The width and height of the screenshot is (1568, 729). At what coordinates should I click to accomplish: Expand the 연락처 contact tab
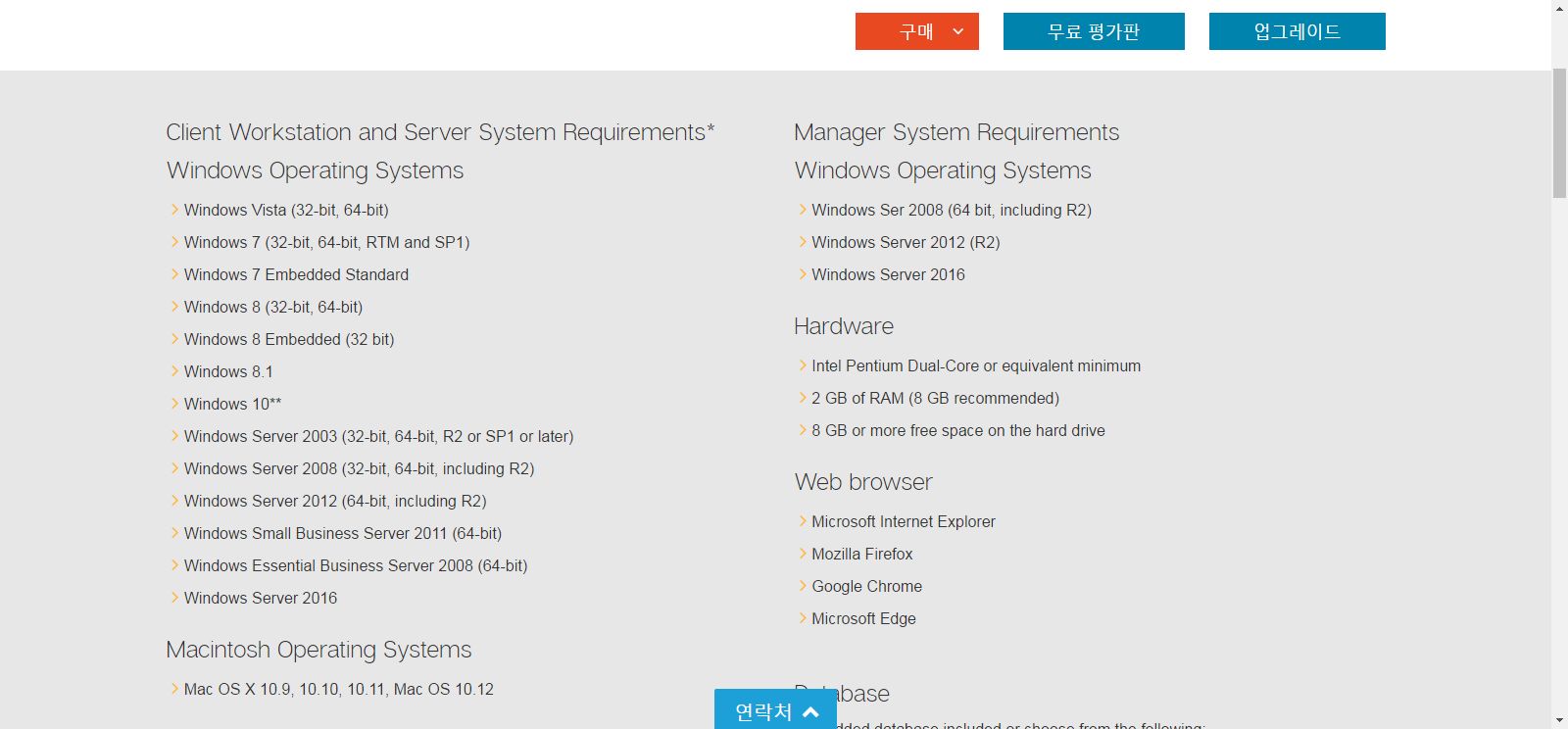coord(775,710)
